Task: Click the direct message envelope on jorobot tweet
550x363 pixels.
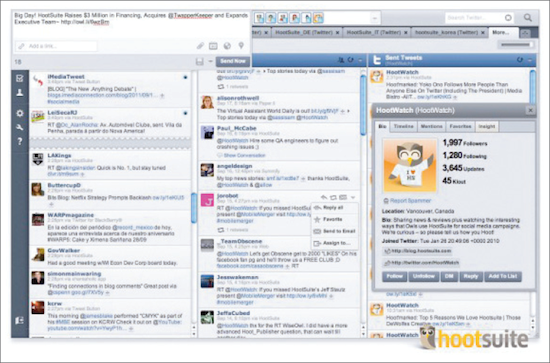Action: tap(343, 197)
